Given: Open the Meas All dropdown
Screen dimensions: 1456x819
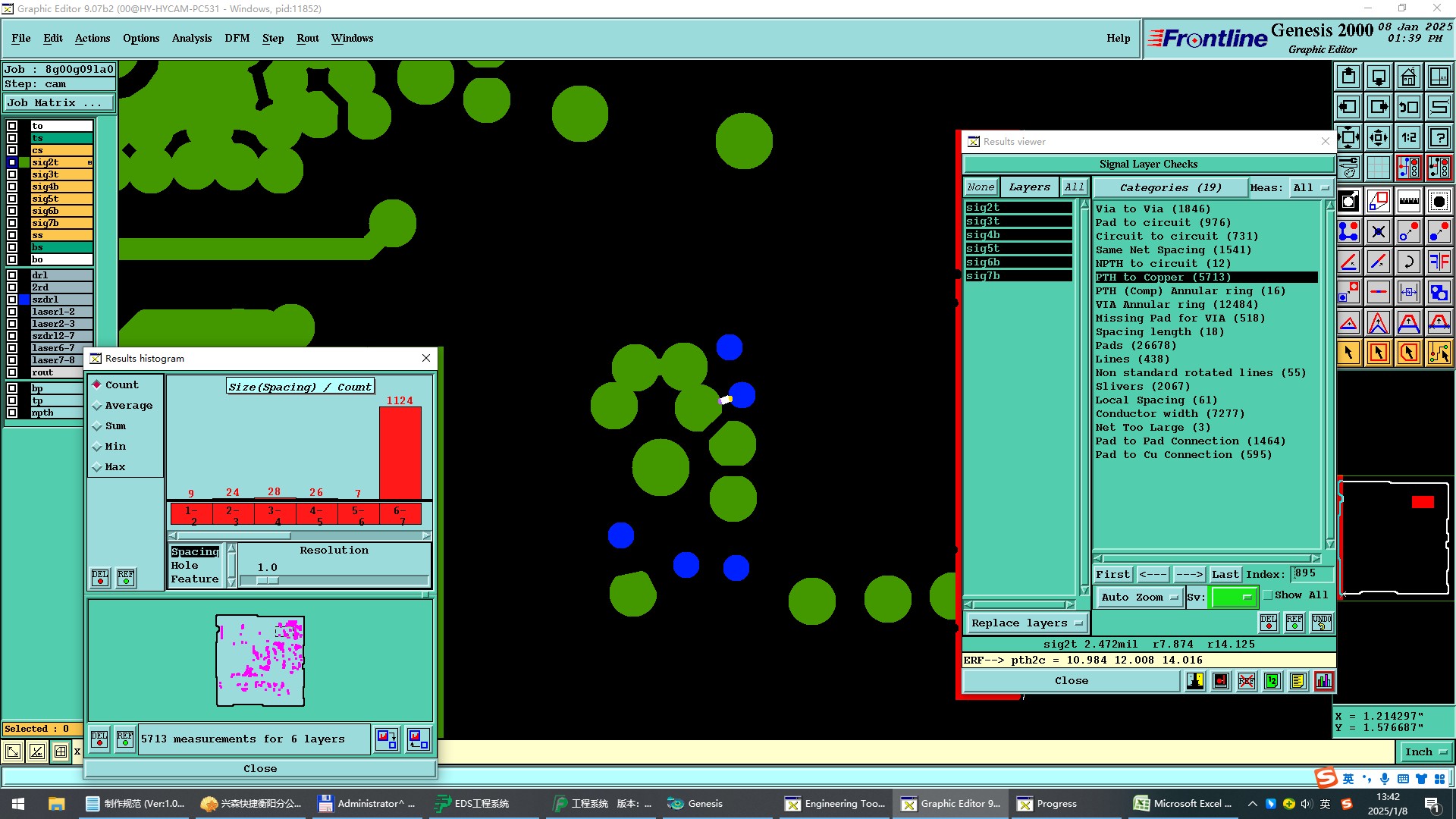Looking at the screenshot, I should [x=1311, y=187].
